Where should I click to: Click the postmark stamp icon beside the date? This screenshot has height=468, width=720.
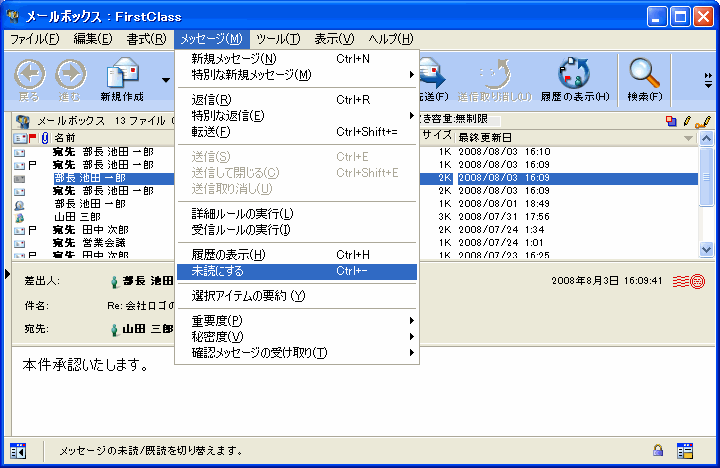coord(687,281)
